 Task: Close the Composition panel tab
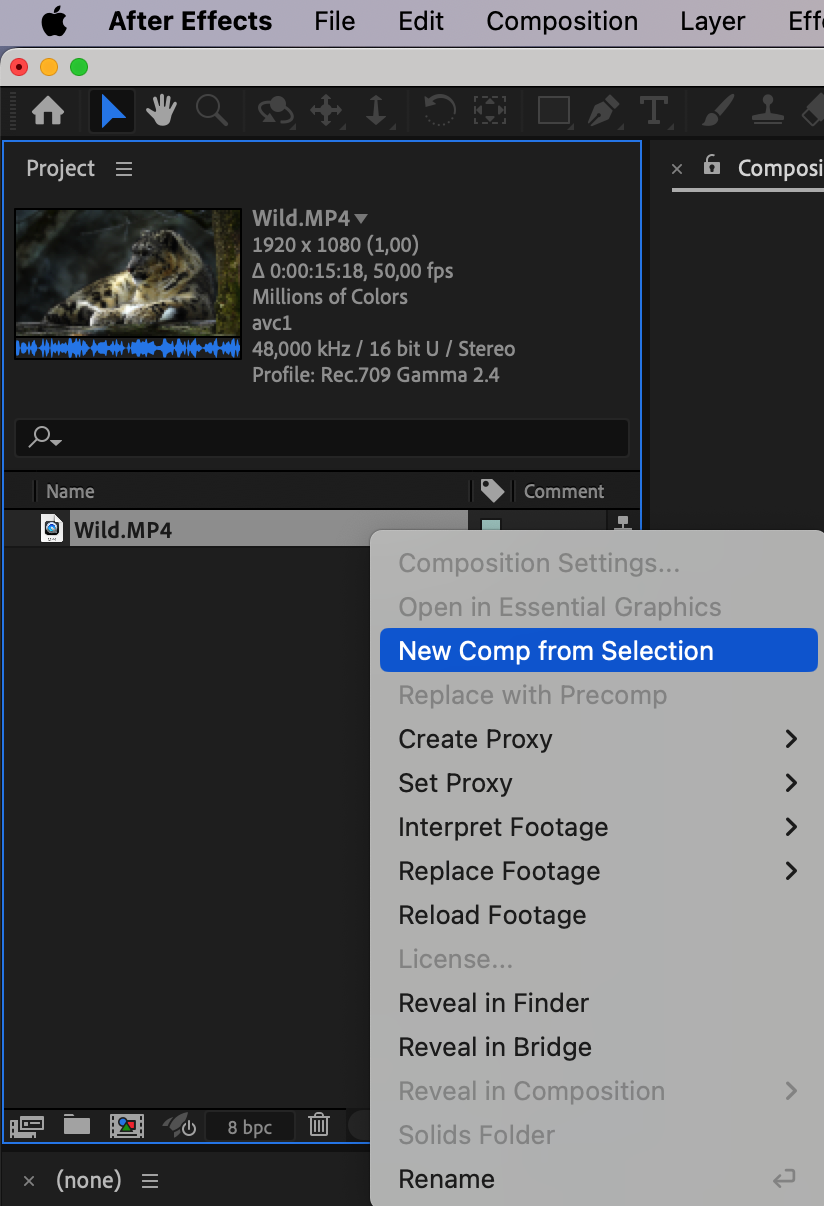tap(677, 169)
